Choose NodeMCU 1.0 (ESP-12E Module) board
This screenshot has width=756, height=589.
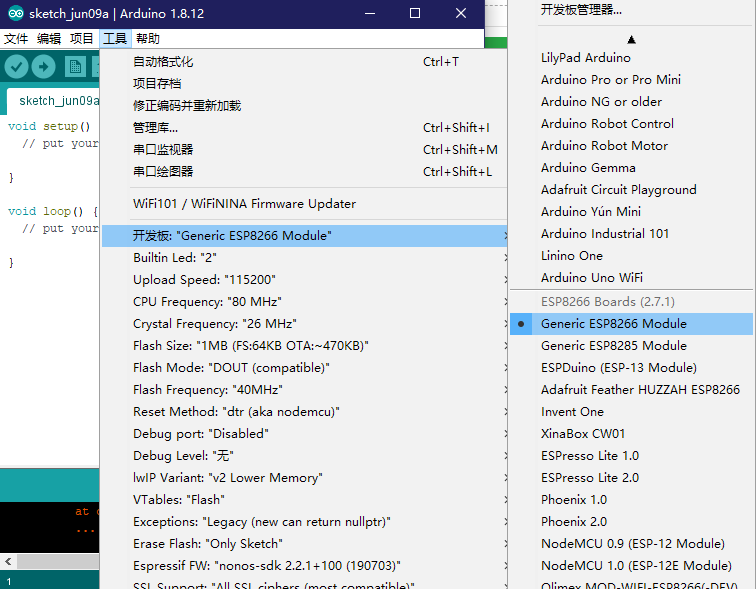(636, 566)
